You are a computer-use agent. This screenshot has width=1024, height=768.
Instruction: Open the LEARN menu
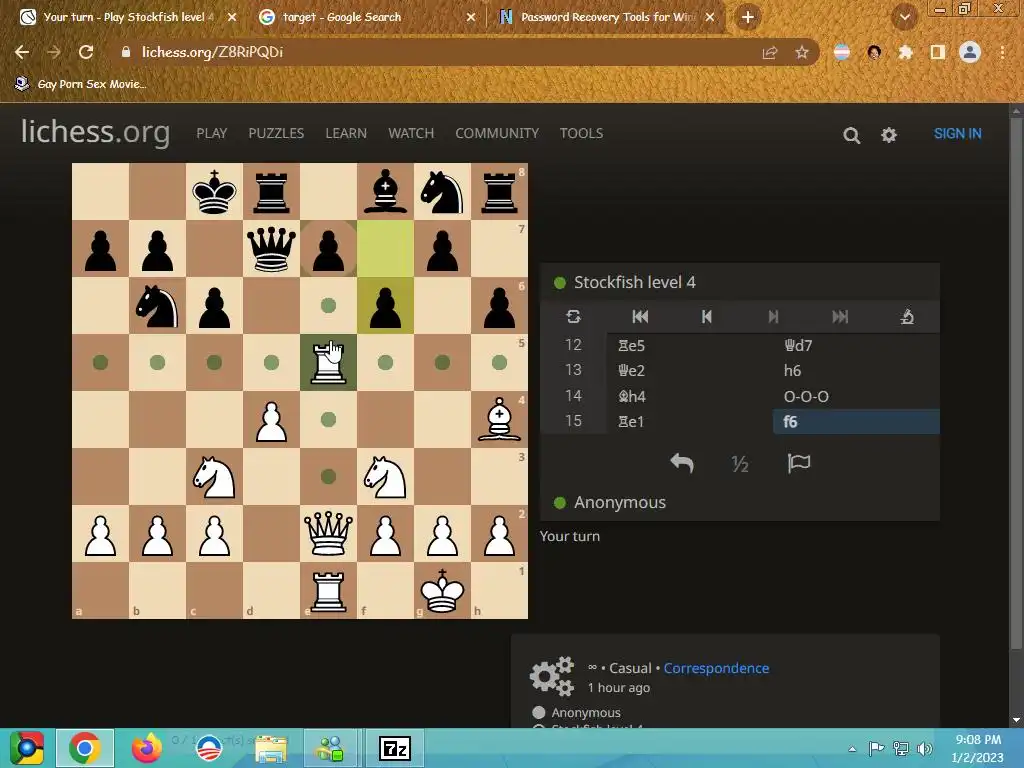[346, 133]
